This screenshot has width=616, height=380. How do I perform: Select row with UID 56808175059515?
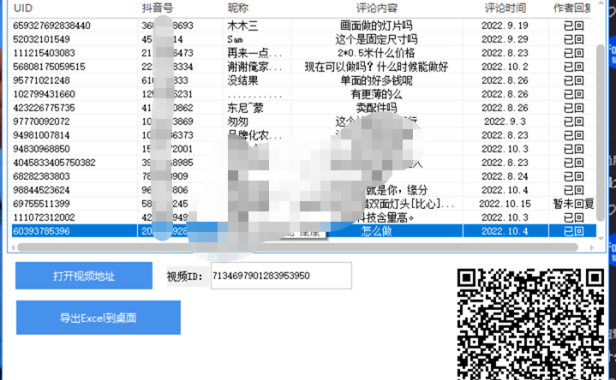304,67
